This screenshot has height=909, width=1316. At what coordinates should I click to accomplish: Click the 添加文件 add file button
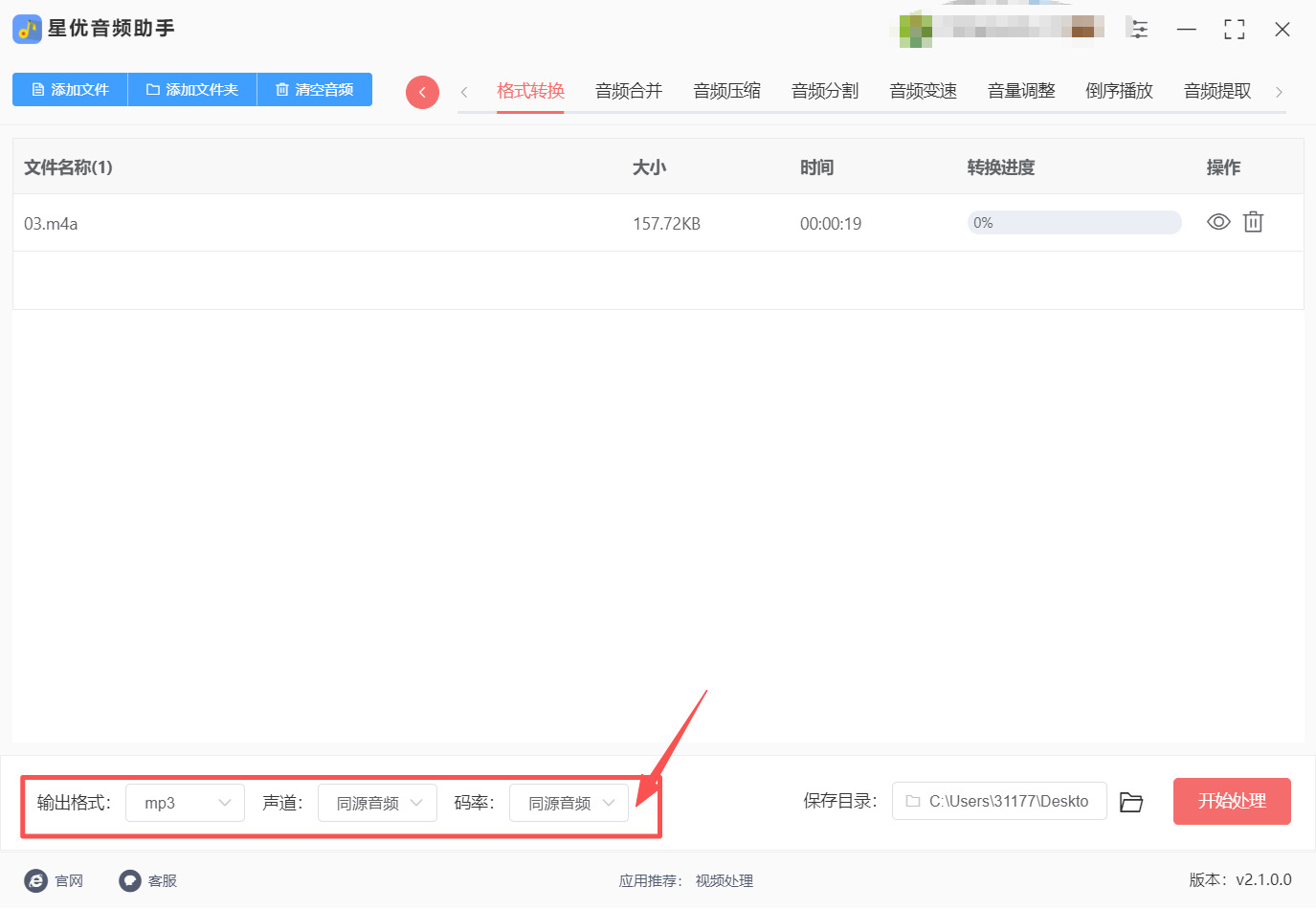coord(70,89)
